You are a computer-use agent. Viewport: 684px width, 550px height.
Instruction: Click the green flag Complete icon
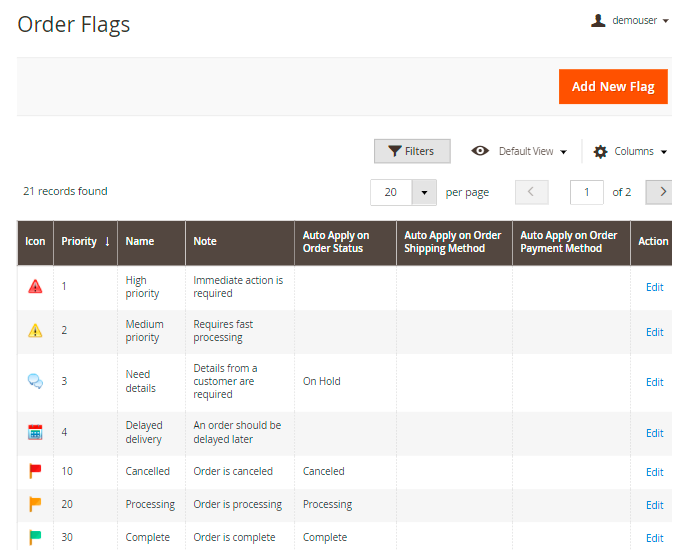(35, 537)
